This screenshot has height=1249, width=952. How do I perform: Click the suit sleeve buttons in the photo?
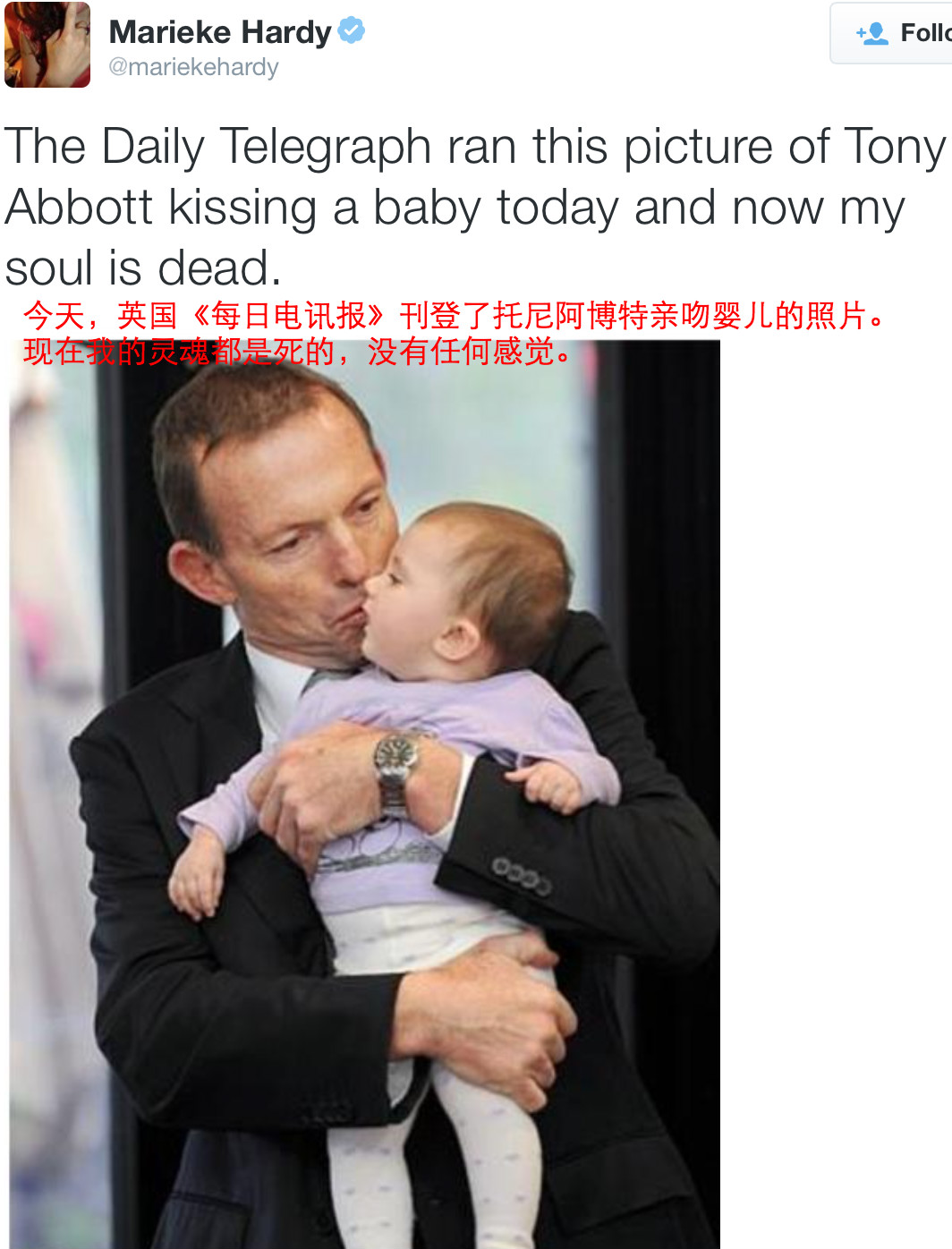pos(523,875)
